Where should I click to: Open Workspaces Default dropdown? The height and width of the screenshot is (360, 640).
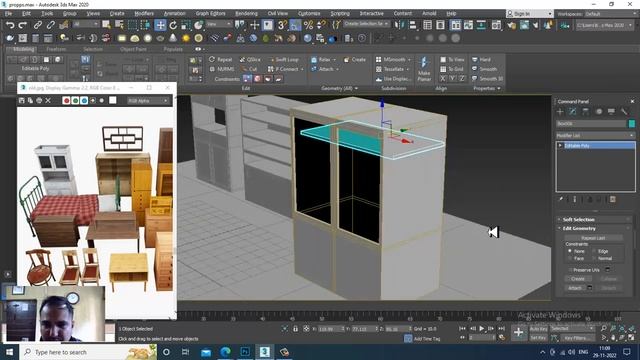pos(611,13)
